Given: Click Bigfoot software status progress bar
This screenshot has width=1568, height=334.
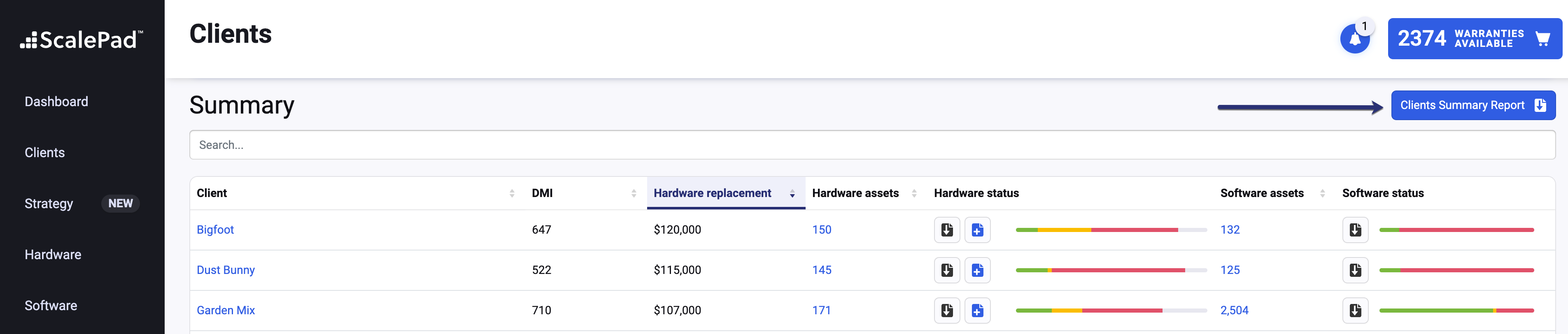Looking at the screenshot, I should click(x=1456, y=230).
